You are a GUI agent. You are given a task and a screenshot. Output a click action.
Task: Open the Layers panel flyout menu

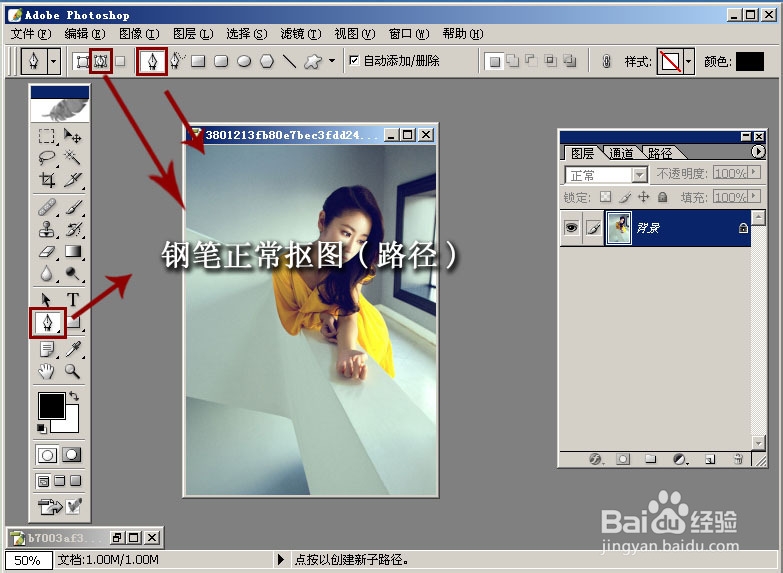point(758,151)
